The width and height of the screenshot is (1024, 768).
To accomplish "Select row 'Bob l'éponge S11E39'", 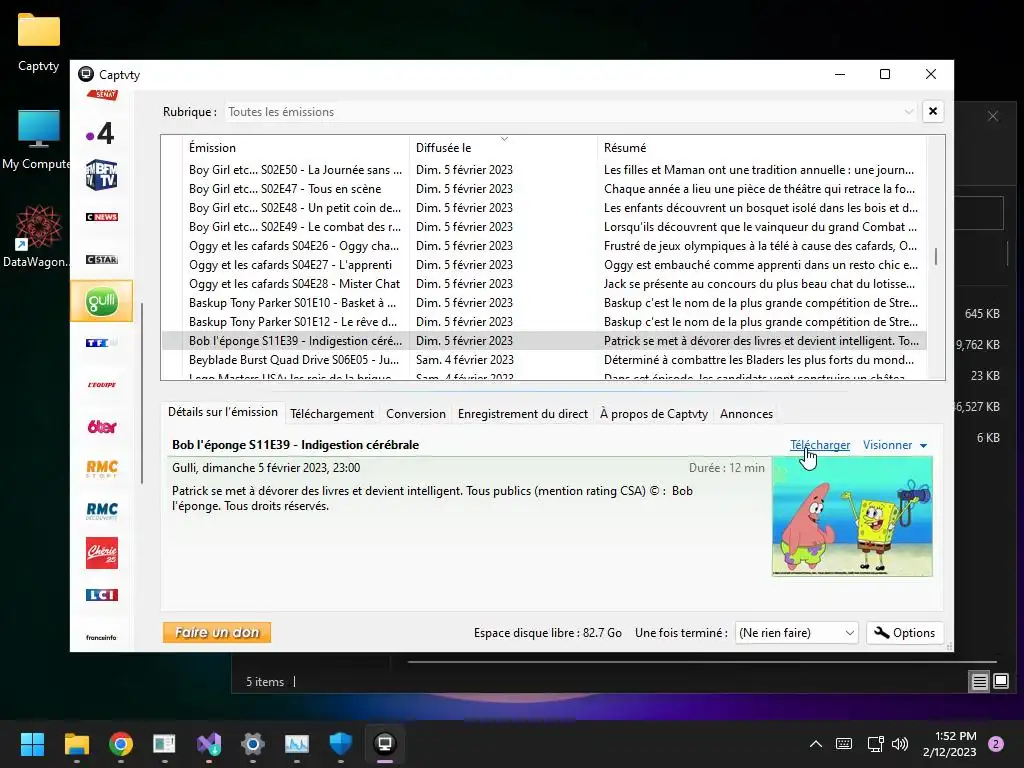I will [543, 340].
